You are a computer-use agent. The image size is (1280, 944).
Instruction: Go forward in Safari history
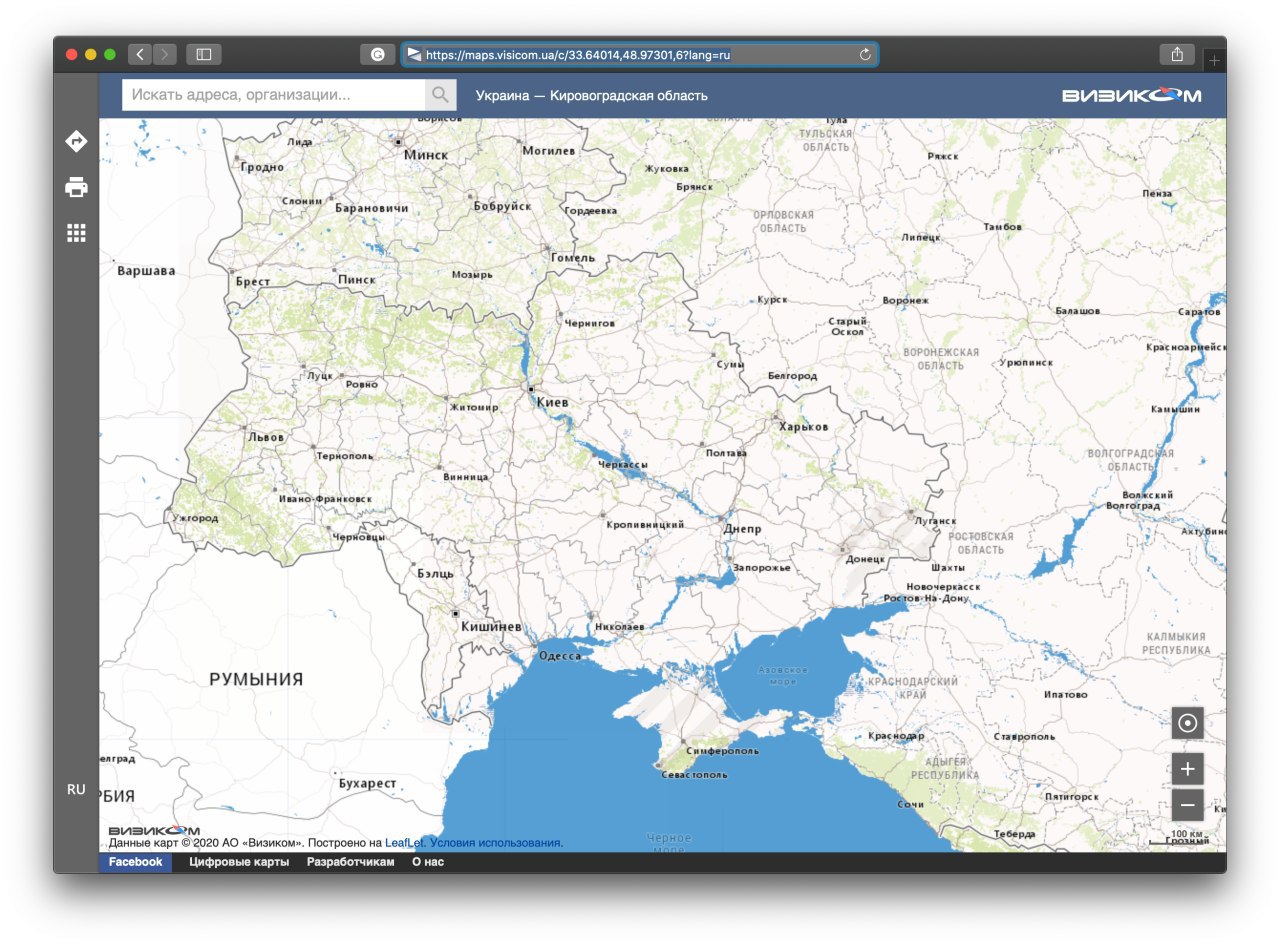click(x=165, y=55)
